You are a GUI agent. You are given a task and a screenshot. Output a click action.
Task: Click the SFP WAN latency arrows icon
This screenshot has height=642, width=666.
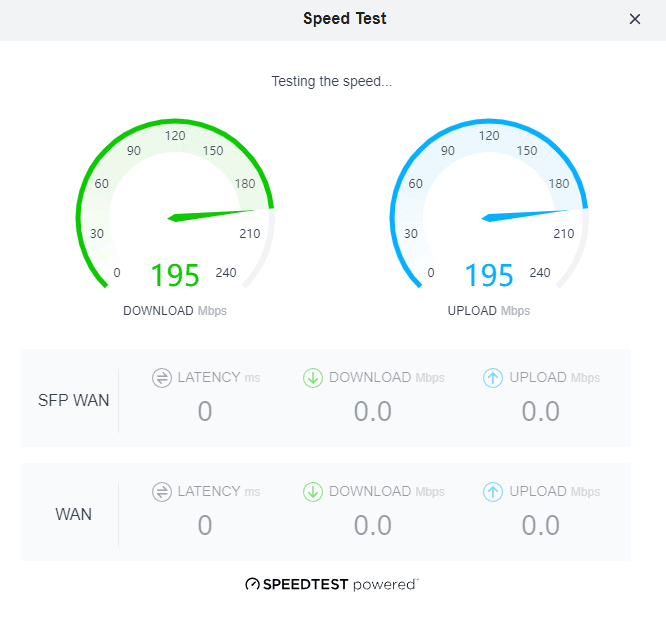point(162,378)
